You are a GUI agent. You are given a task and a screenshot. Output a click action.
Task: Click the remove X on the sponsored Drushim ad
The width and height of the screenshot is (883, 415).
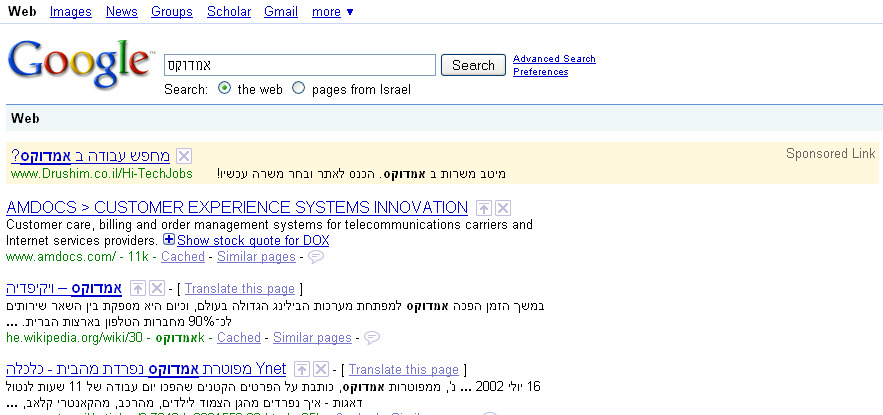coord(184,155)
